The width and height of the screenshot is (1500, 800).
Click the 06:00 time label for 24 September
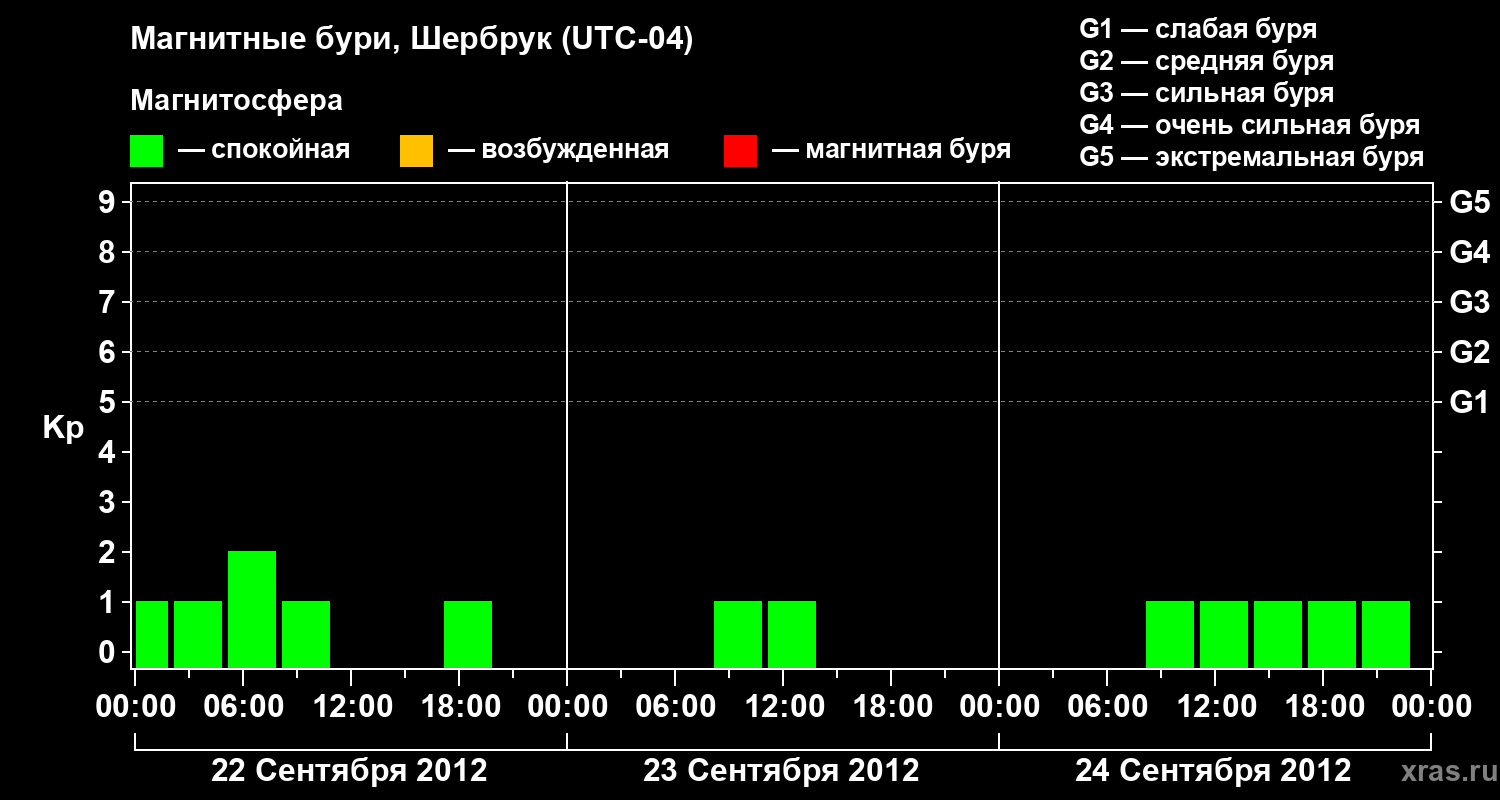(x=1107, y=707)
